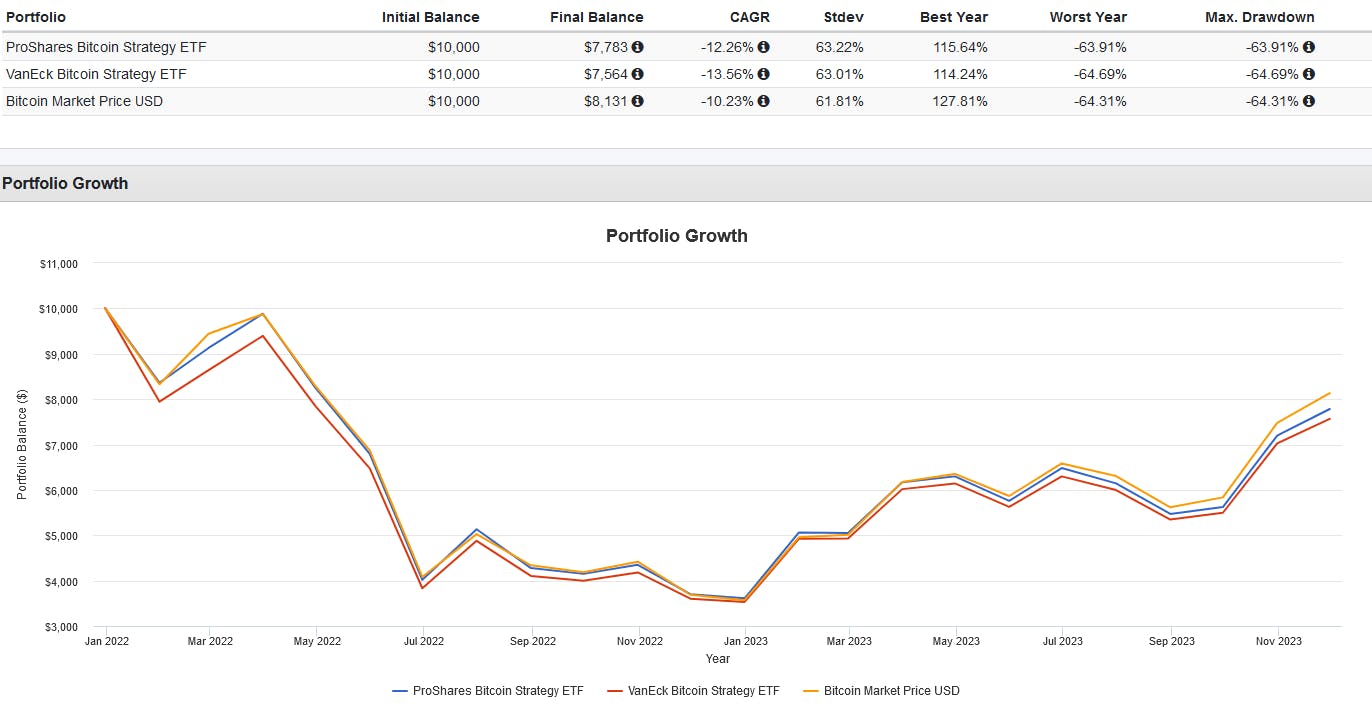Screen dimensions: 1372x706
Task: Open info icon next to -10.23% CAGR
Action: (764, 101)
